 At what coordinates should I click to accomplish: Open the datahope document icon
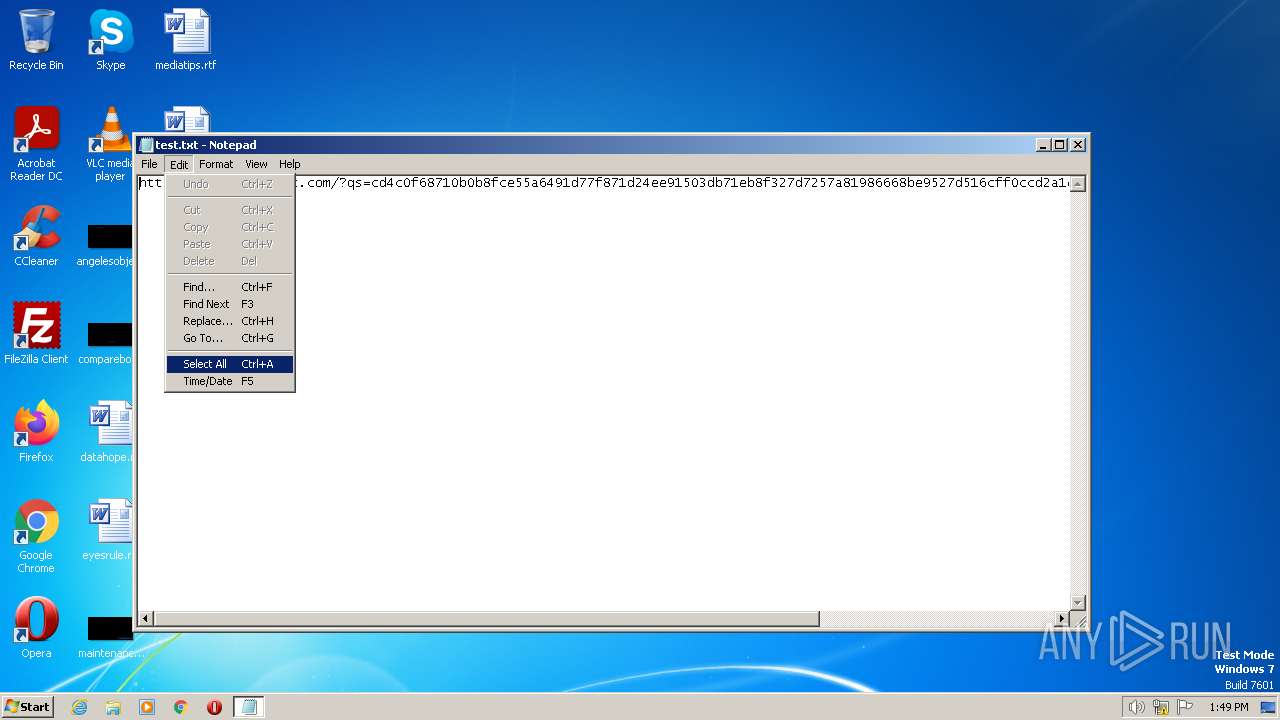(x=108, y=432)
